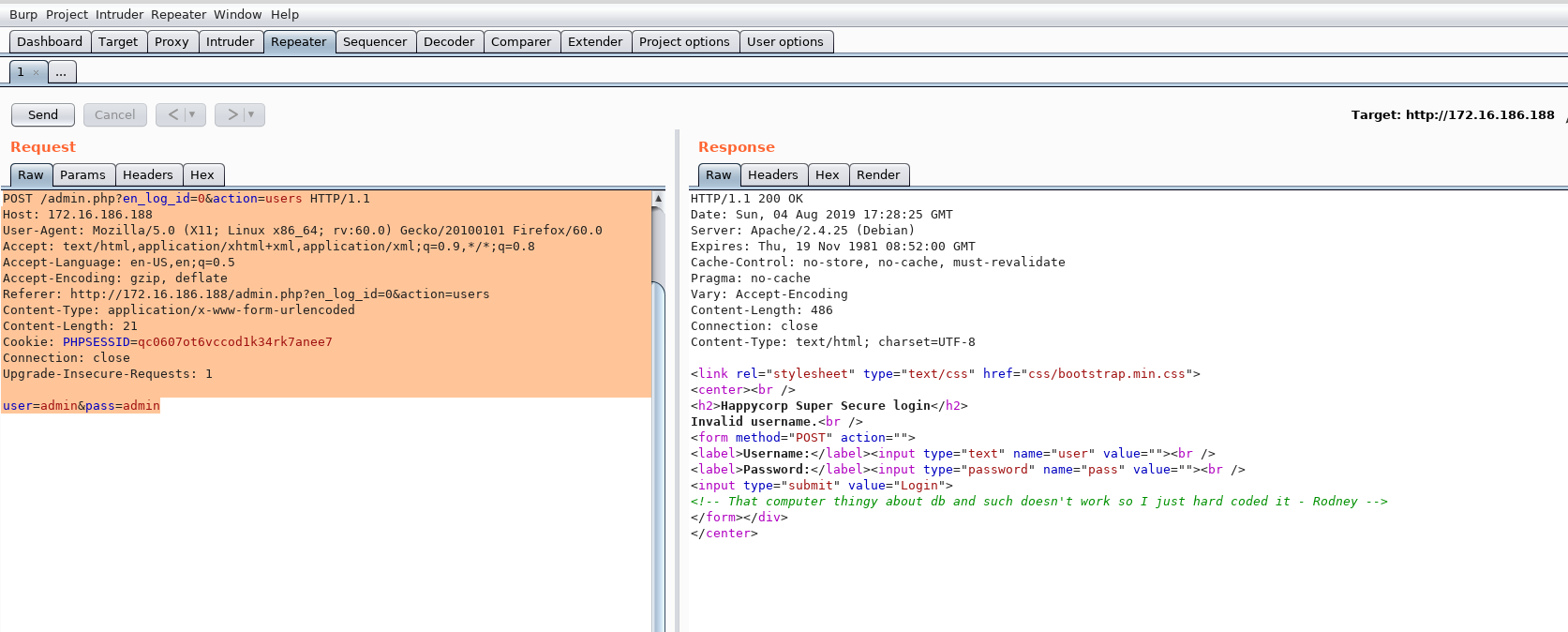
Task: Open the Render tab in the Response pane
Action: click(x=878, y=174)
